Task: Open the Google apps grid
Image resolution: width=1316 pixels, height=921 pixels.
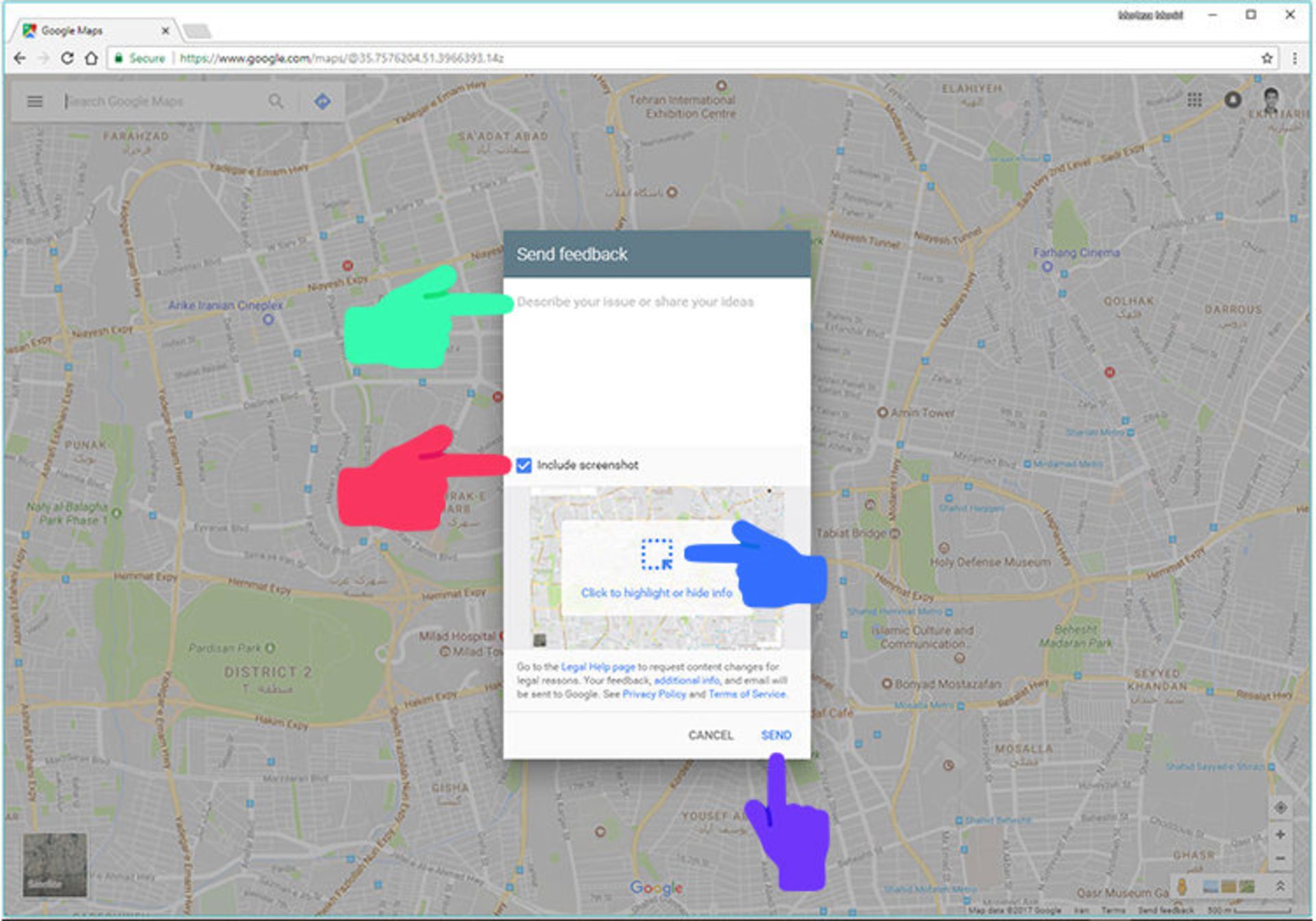Action: [1195, 100]
